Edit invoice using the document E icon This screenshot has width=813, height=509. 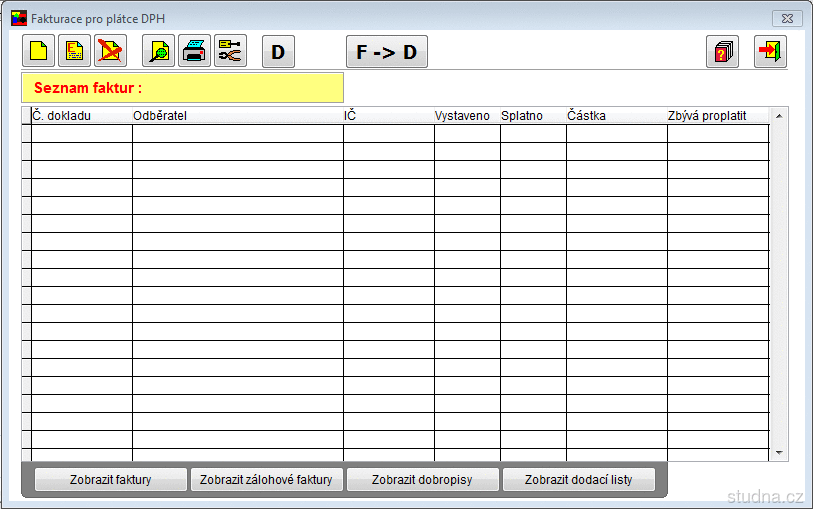(x=75, y=51)
